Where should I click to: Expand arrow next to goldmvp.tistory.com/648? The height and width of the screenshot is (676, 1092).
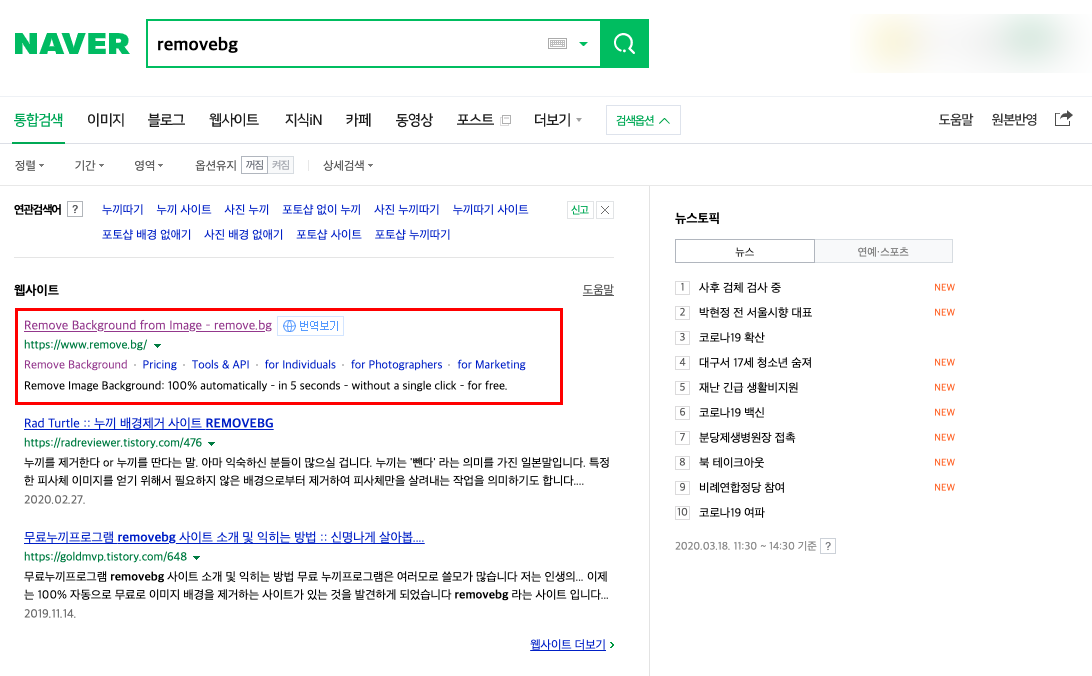pyautogui.click(x=196, y=557)
